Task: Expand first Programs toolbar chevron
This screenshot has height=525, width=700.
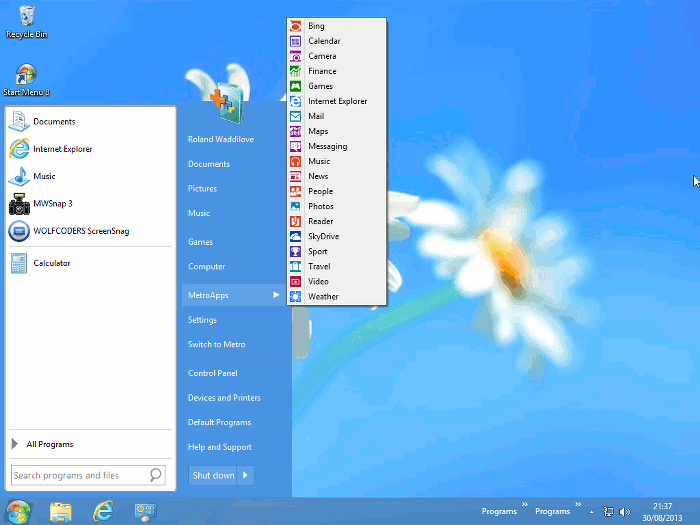Action: [525, 504]
